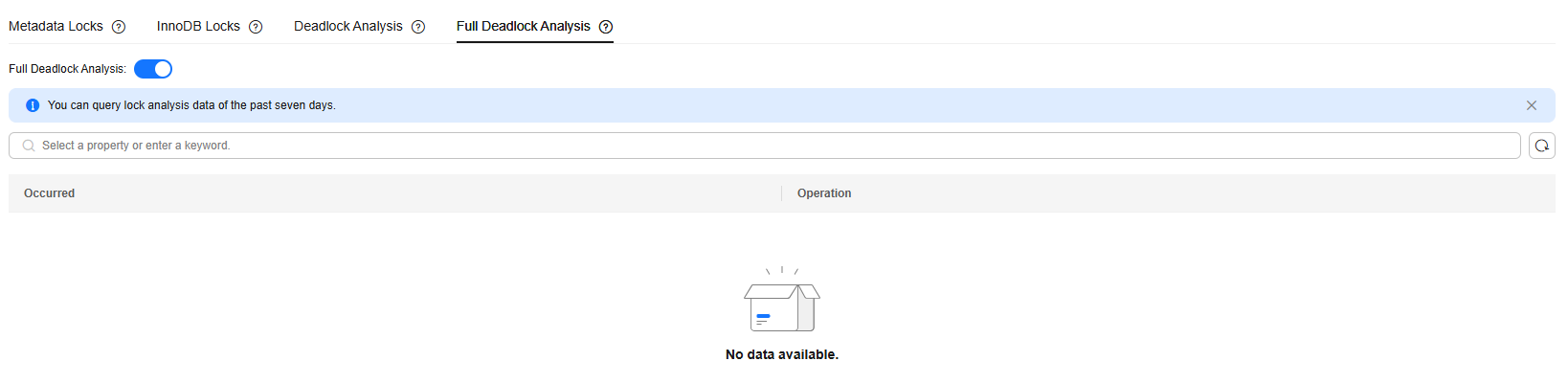The height and width of the screenshot is (384, 1568).
Task: Click the blue info icon in the banner
Action: click(x=33, y=105)
